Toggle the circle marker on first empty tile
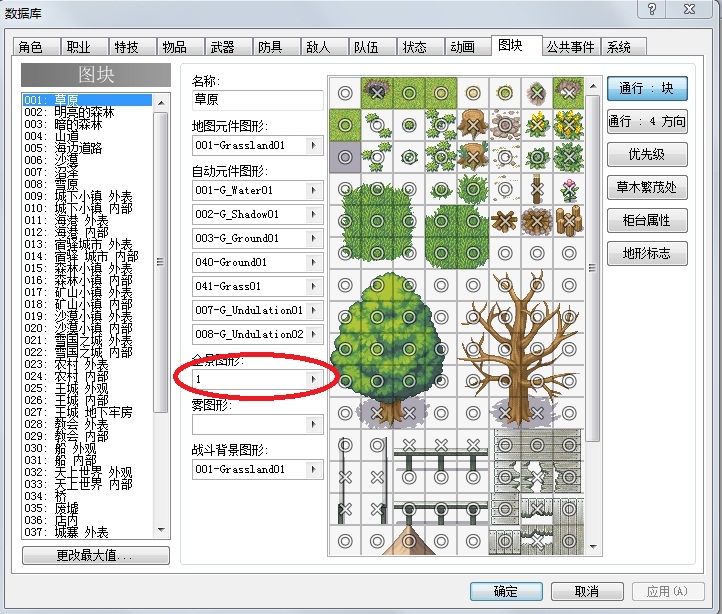722x614 pixels. (345, 93)
